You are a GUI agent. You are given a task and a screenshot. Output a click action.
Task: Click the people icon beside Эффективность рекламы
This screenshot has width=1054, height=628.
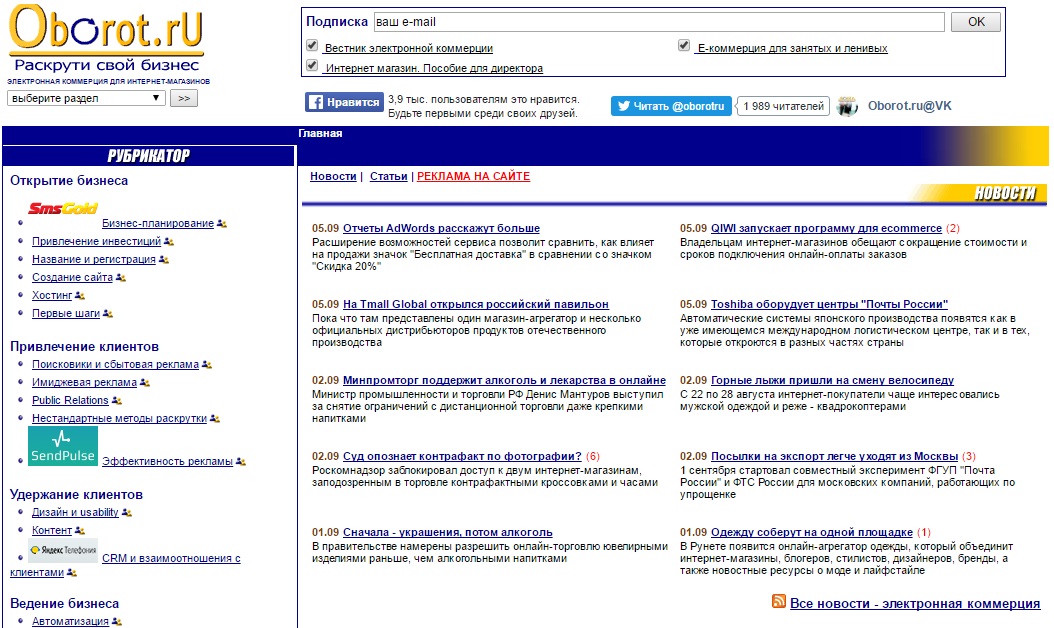[x=241, y=462]
